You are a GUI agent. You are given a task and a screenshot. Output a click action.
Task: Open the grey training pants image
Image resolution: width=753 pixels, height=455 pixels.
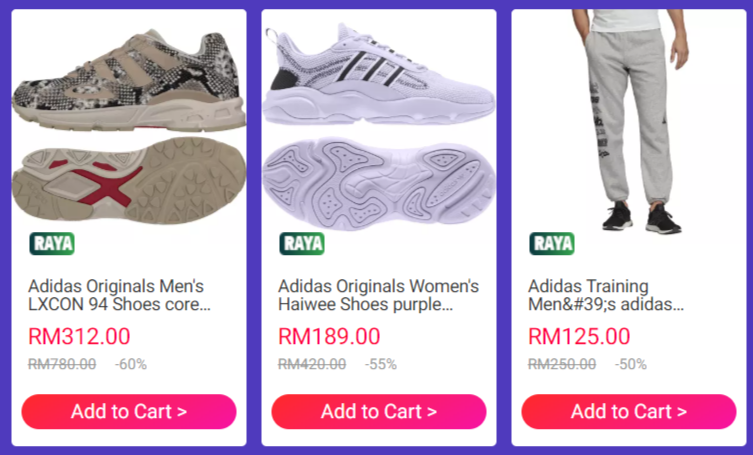(629, 120)
